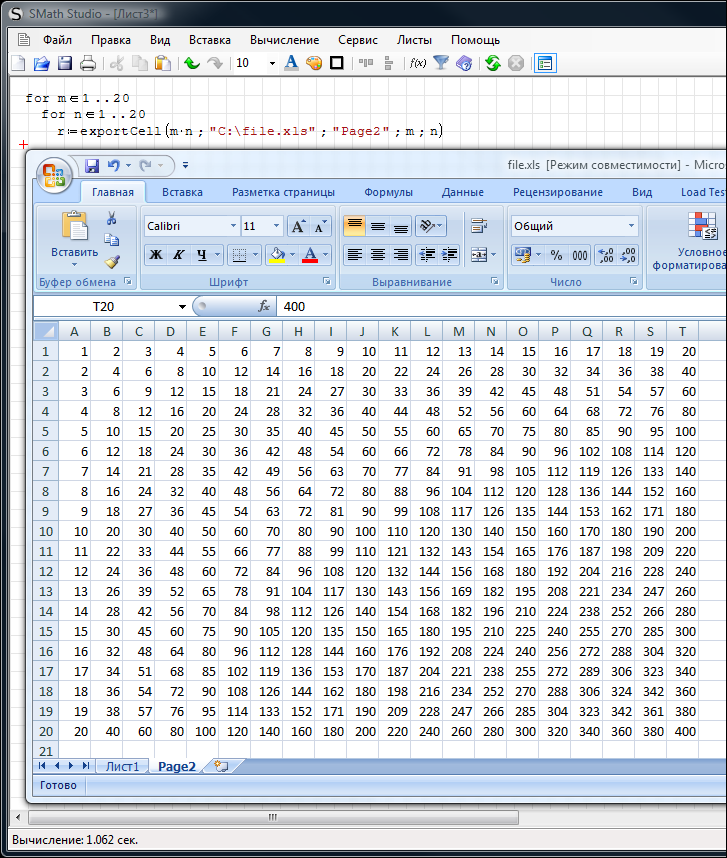This screenshot has height=858, width=727.
Task: Toggle italic (К) formatting in Excel
Action: [x=179, y=255]
